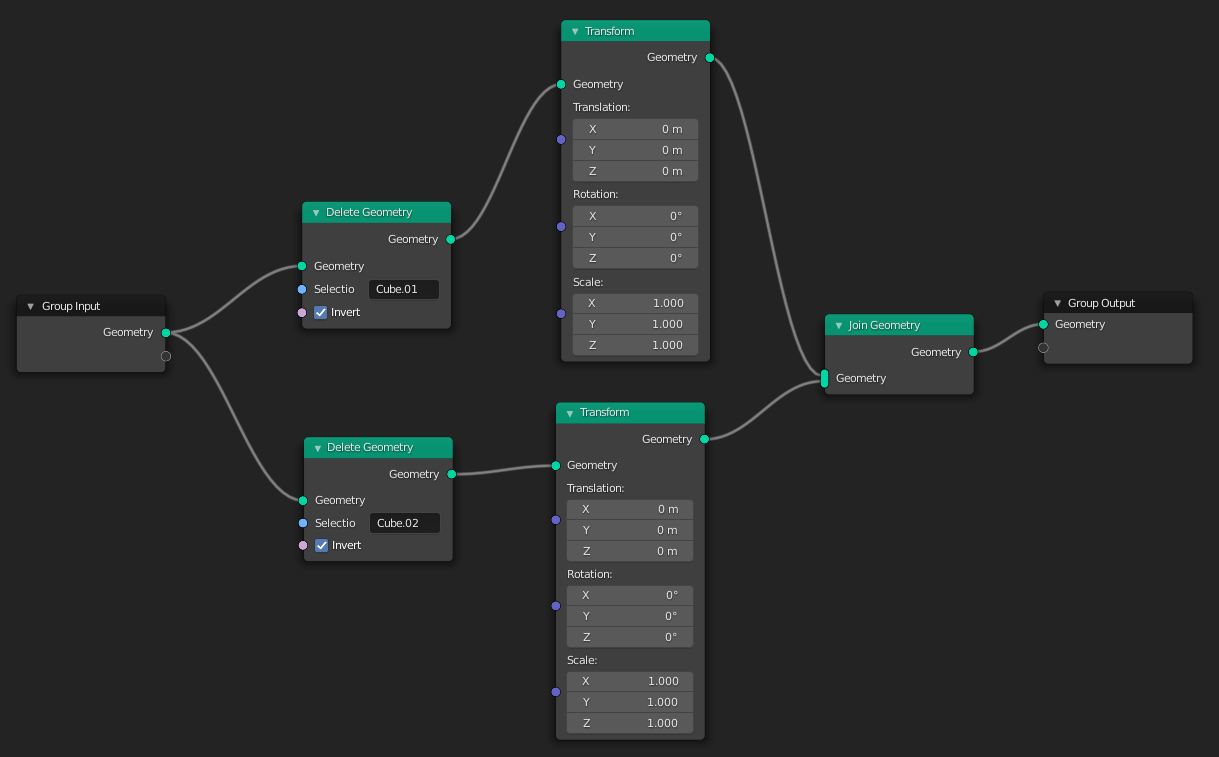Collapse the Group Output node

pyautogui.click(x=1058, y=304)
